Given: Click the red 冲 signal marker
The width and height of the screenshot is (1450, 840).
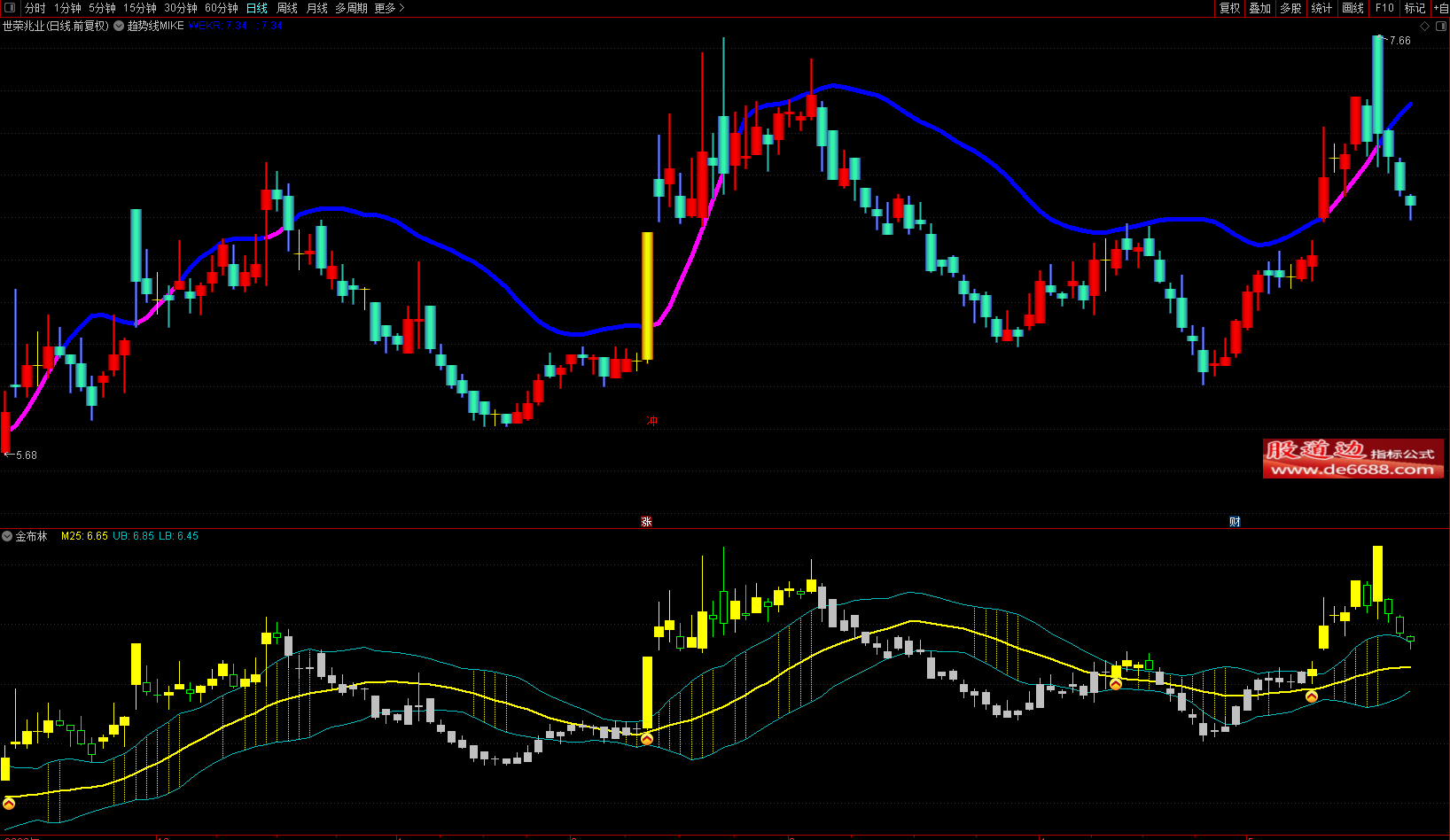Looking at the screenshot, I should 652,421.
